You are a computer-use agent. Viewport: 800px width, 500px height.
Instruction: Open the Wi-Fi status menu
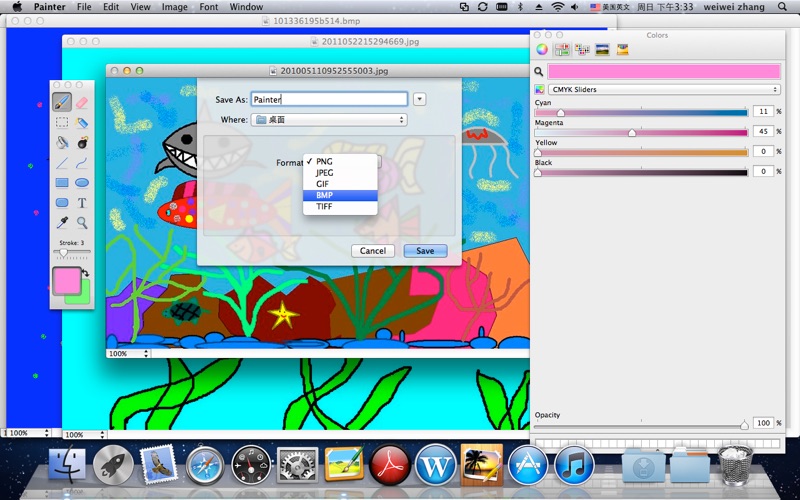click(x=558, y=7)
